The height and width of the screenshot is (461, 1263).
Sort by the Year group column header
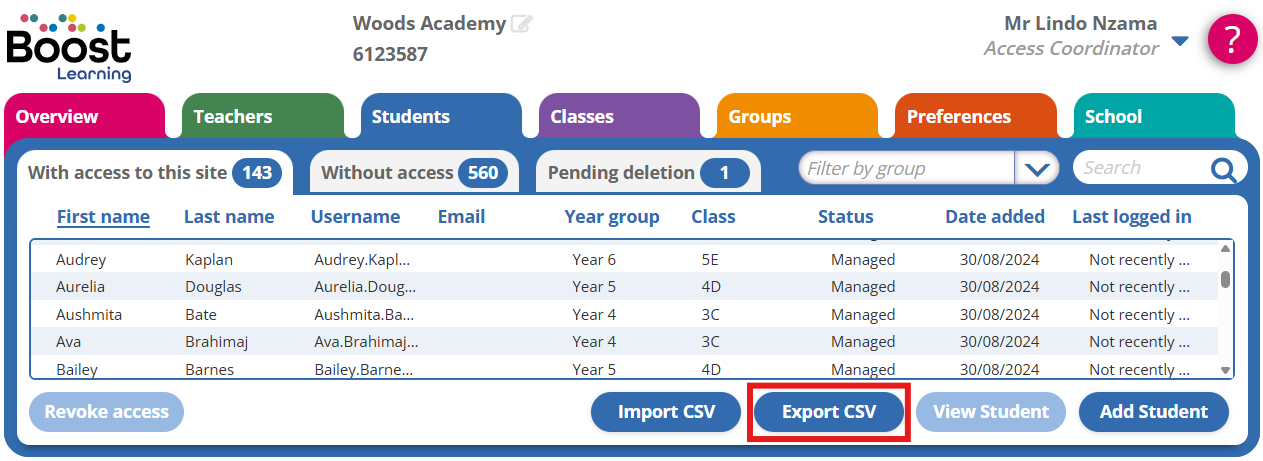point(612,217)
